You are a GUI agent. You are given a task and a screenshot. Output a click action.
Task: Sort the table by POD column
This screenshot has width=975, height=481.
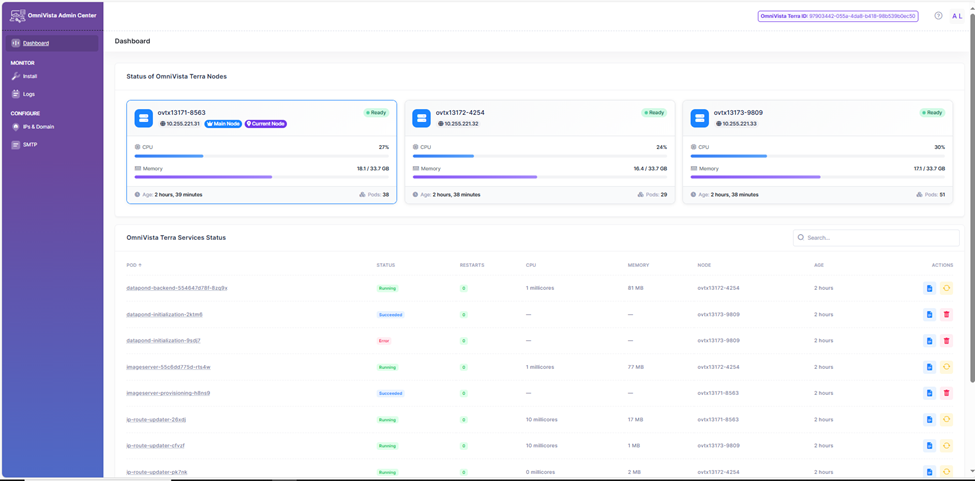click(134, 265)
